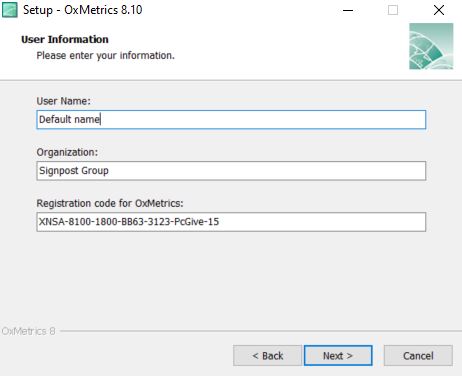Click the 'User Name:' label
This screenshot has height=376, width=462.
63,101
